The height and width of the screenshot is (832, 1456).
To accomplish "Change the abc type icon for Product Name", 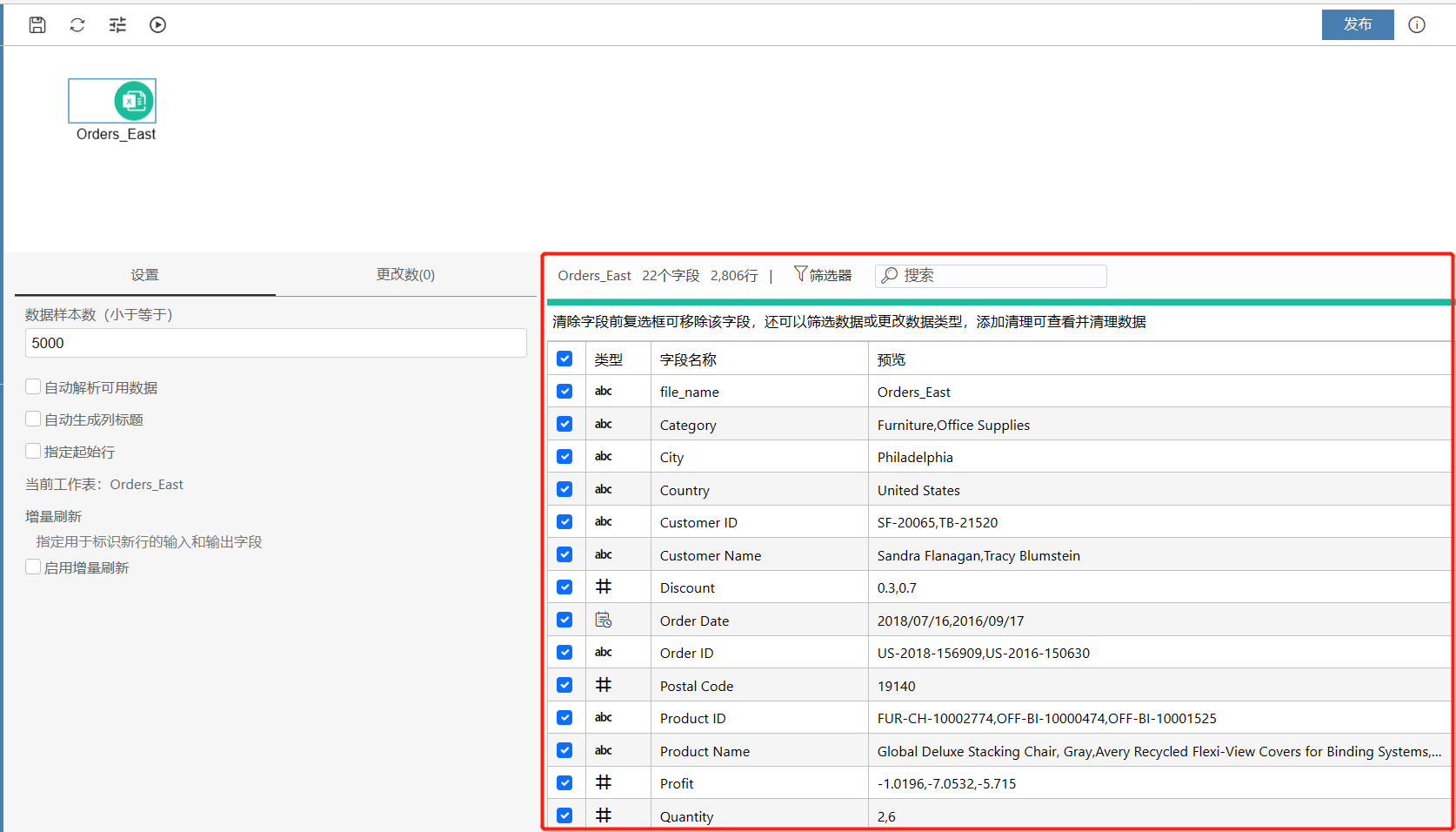I will [x=604, y=750].
